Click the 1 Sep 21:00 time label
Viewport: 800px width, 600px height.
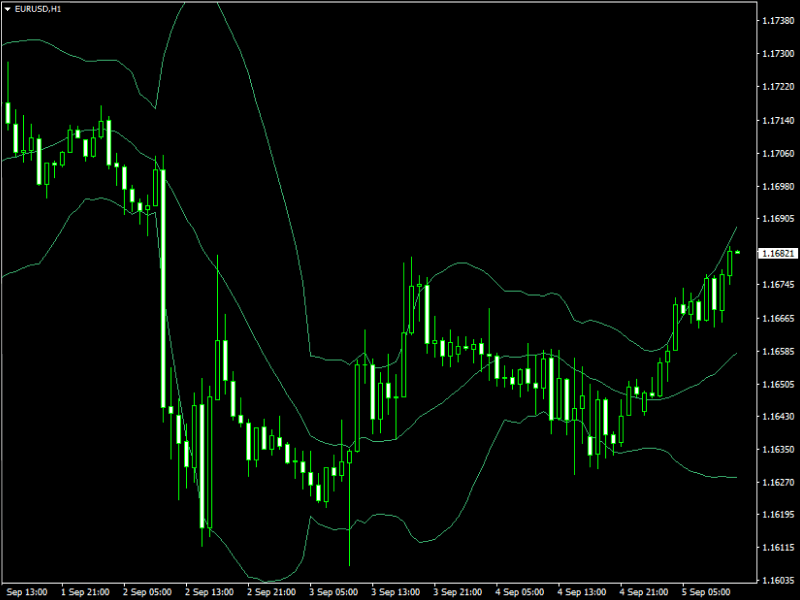(85, 592)
